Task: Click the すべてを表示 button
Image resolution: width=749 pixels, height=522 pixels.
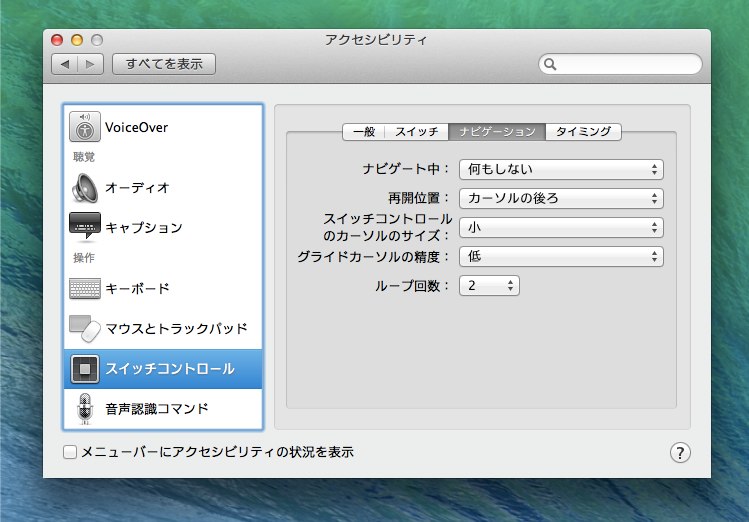Action: pos(164,64)
